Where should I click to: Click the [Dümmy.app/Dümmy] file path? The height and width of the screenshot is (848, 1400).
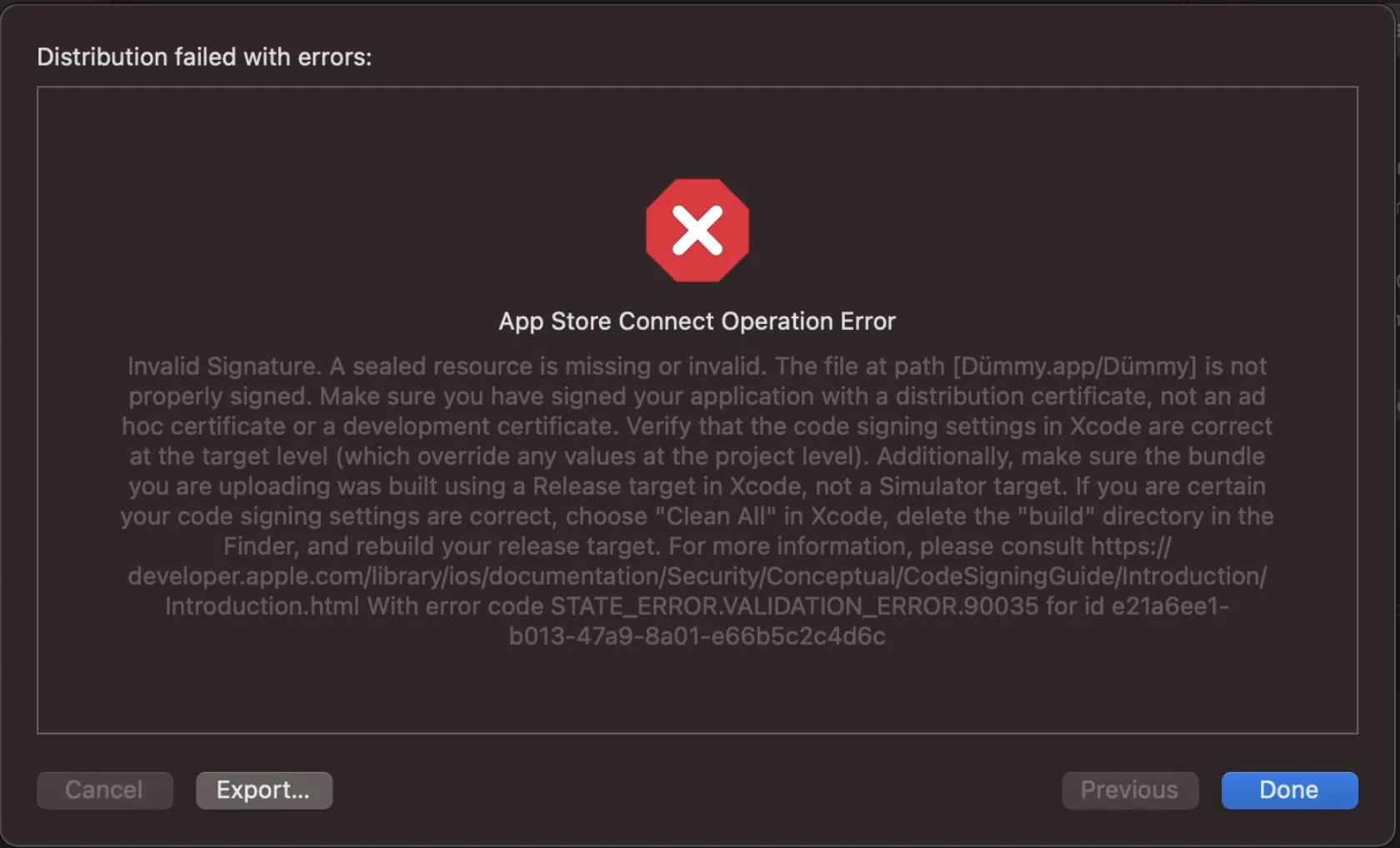point(1074,367)
